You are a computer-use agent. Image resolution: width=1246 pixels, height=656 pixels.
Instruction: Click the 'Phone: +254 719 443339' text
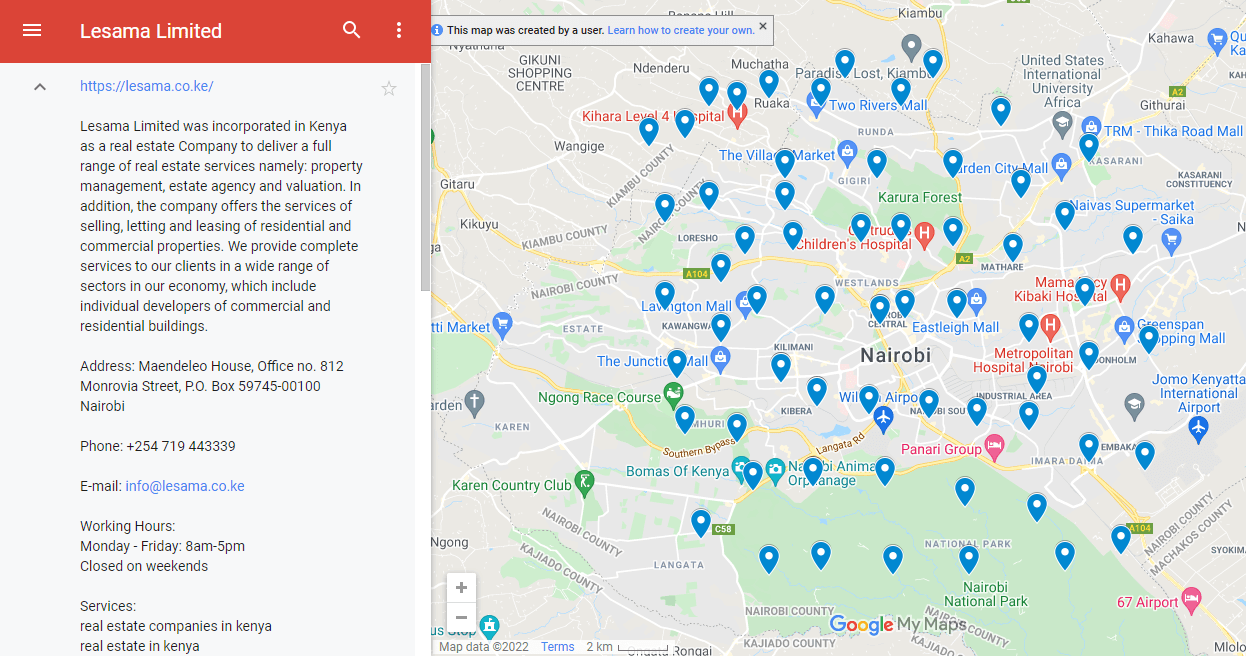pyautogui.click(x=158, y=446)
